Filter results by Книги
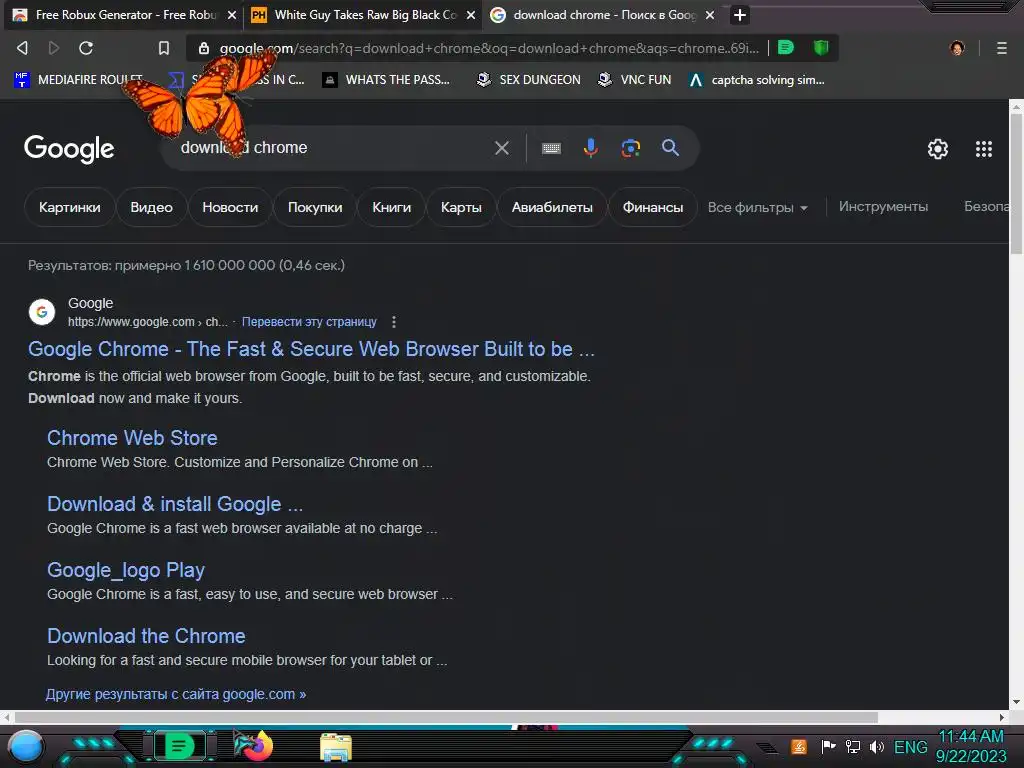1024x768 pixels. click(391, 207)
